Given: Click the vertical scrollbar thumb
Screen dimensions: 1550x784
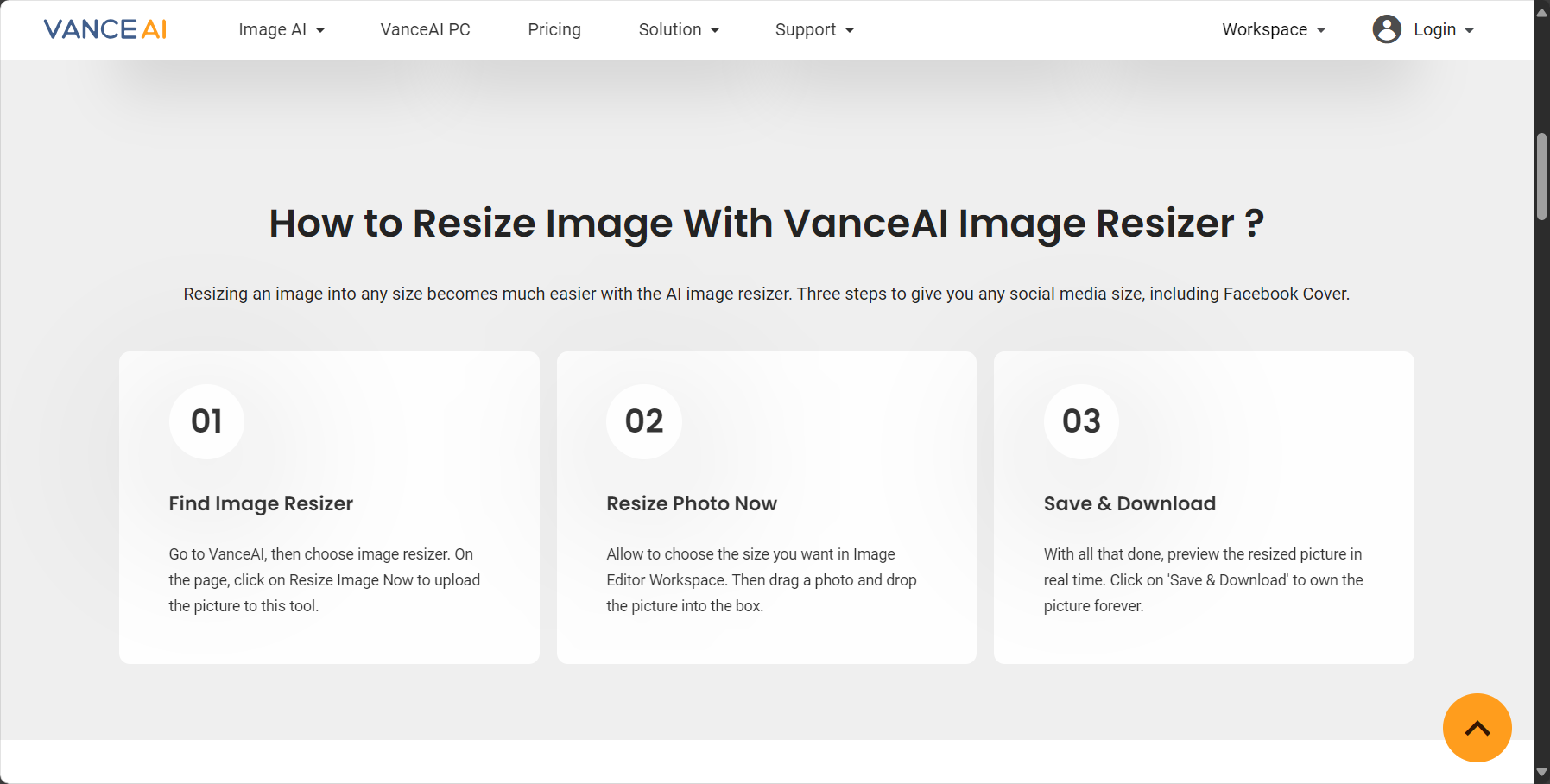Looking at the screenshot, I should [x=1541, y=177].
